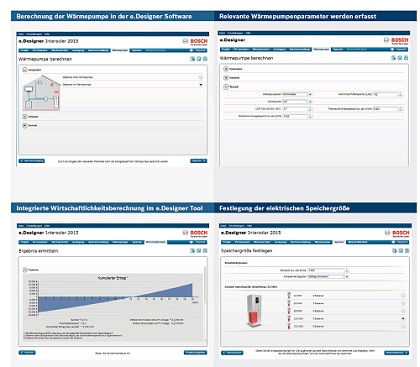This screenshot has width=420, height=367.
Task: Click the middle toolbar icon in the parameter window
Action: (x=400, y=58)
